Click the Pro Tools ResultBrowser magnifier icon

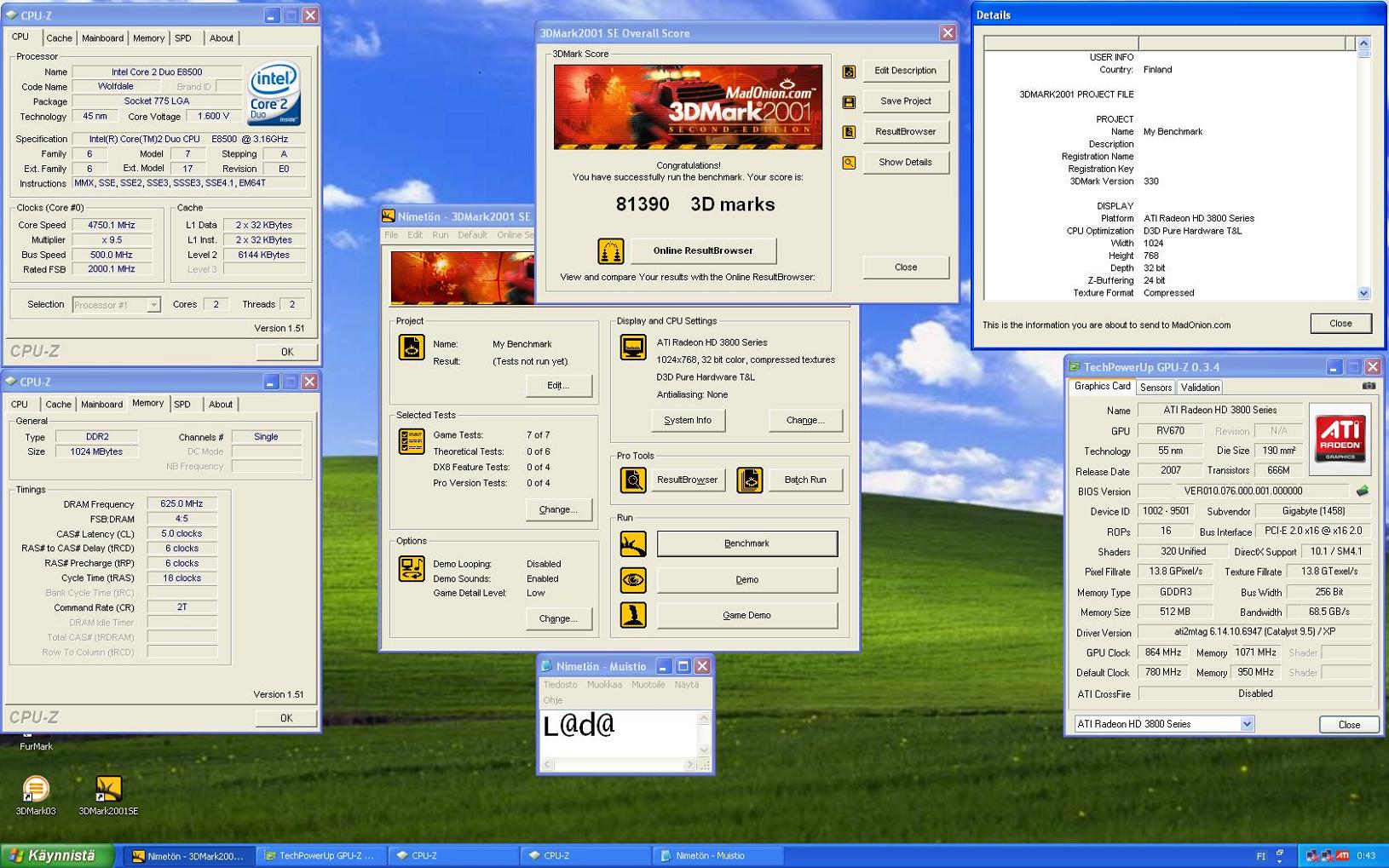click(633, 480)
